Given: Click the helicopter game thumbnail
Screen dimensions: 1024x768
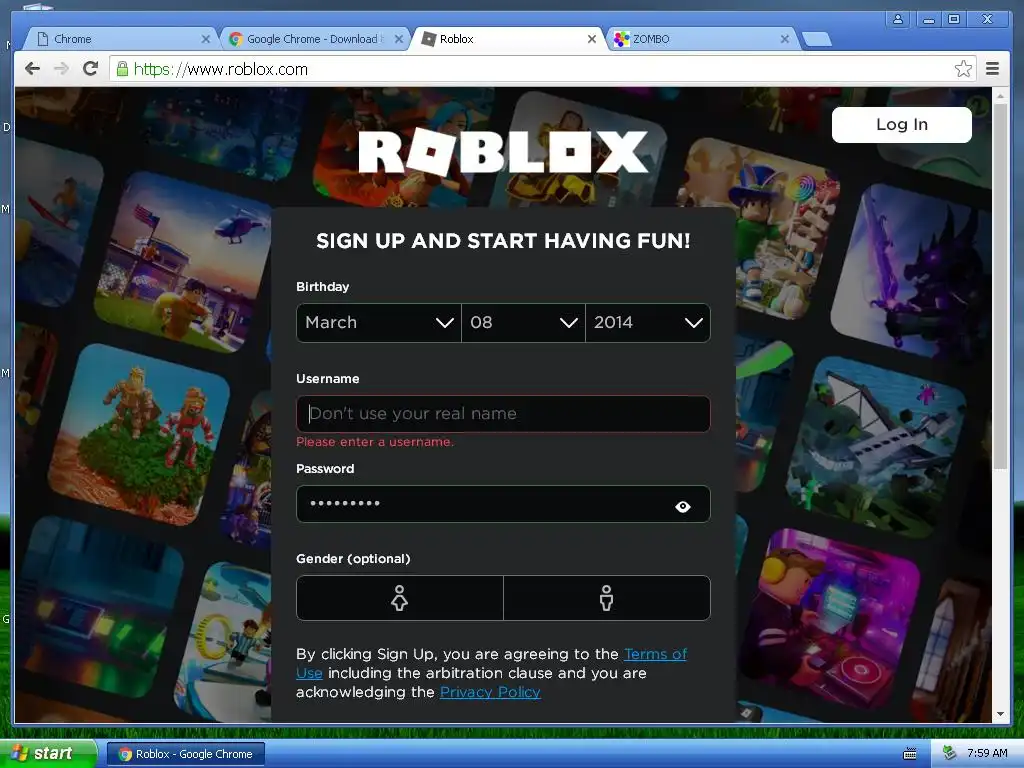Looking at the screenshot, I should pos(184,263).
